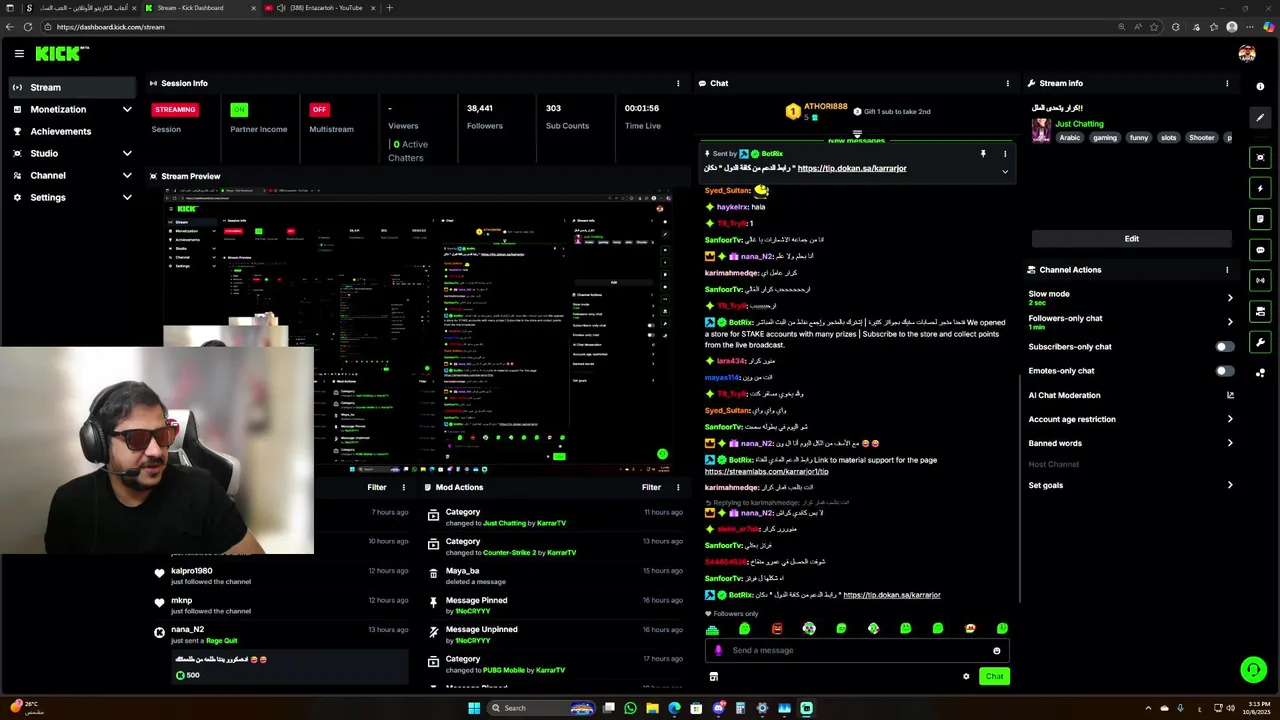1280x720 pixels.
Task: Open WhatsApp from the taskbar
Action: (x=630, y=708)
